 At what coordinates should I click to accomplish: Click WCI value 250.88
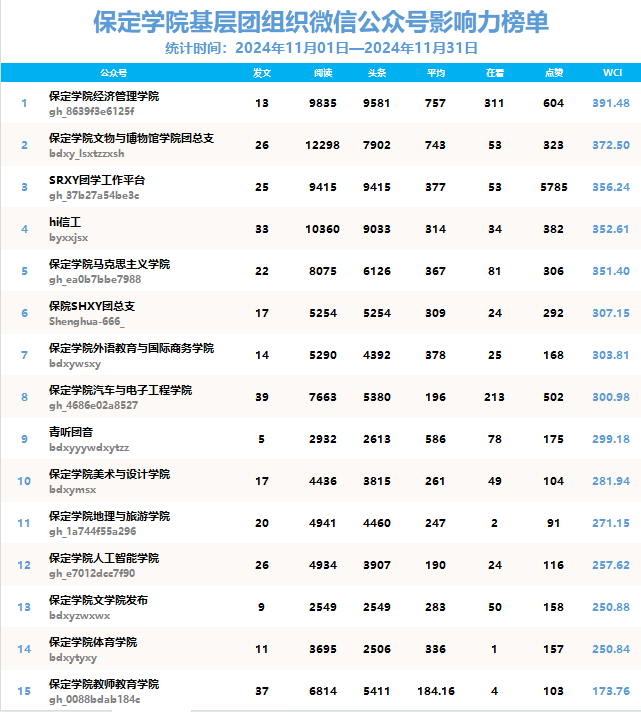coord(611,607)
